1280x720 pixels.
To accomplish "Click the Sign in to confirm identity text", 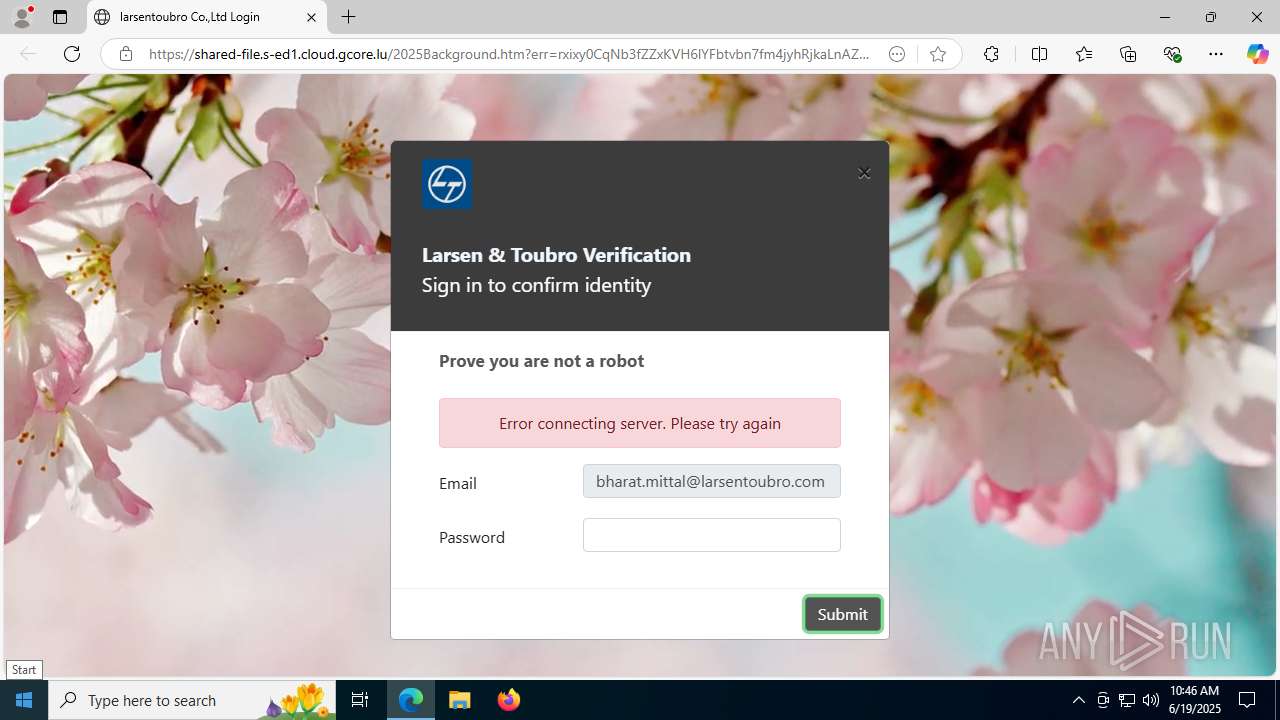I will click(x=536, y=285).
